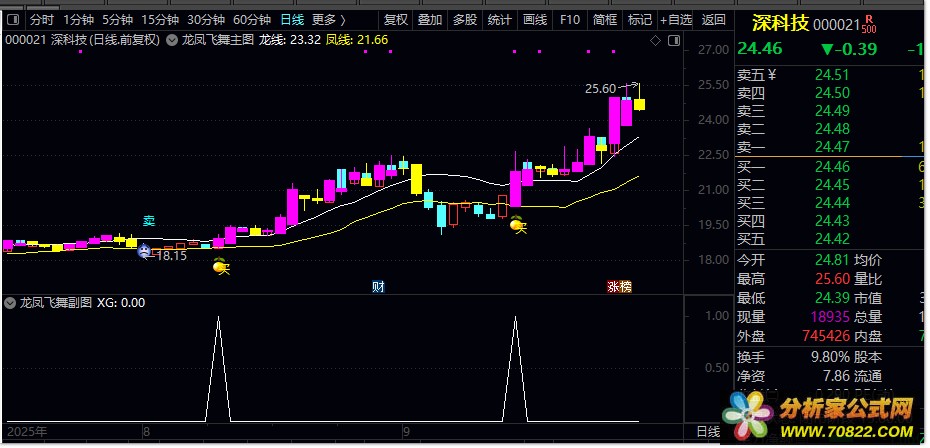Click the 2025年 timeline label
This screenshot has width=930, height=448.
click(27, 431)
